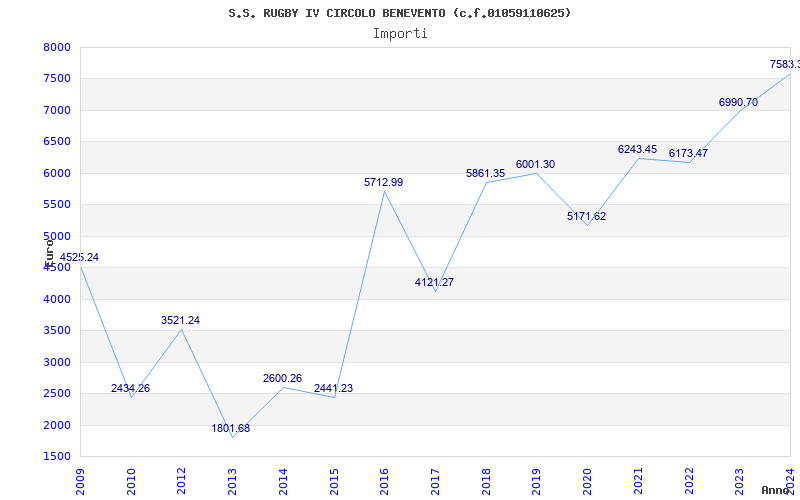This screenshot has height=500, width=800.
Task: Select the 2434.26 data label
Action: click(131, 388)
